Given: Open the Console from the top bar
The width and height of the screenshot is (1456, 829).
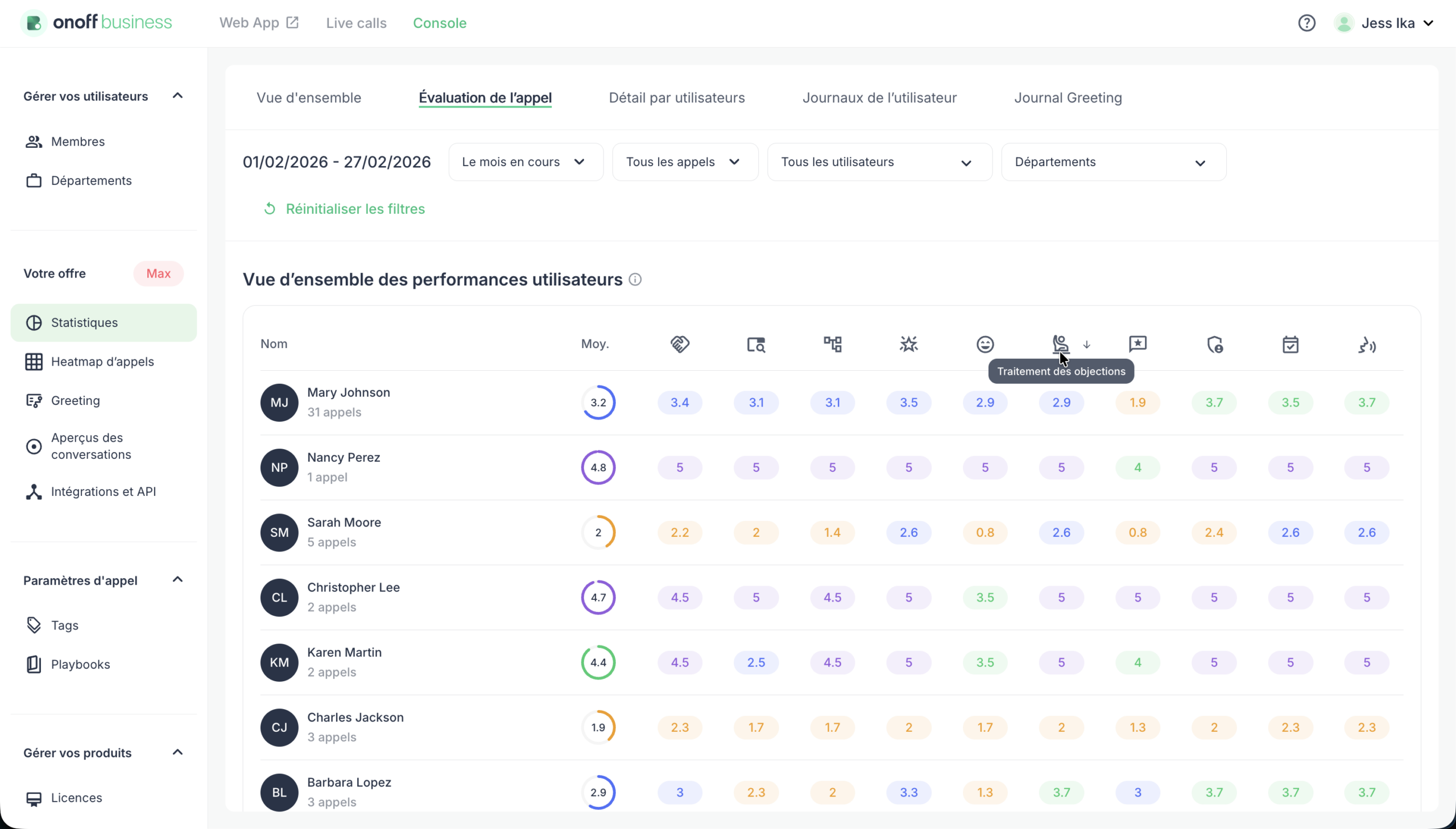Looking at the screenshot, I should [440, 23].
